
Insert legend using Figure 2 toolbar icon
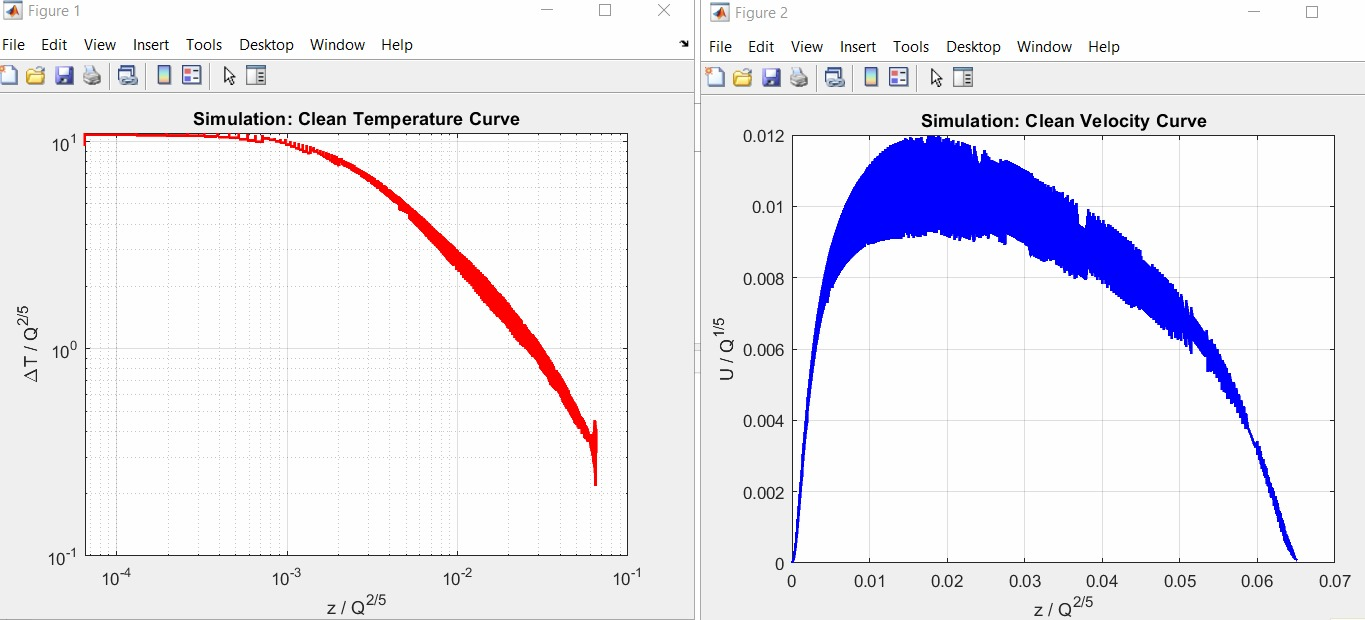(x=898, y=77)
